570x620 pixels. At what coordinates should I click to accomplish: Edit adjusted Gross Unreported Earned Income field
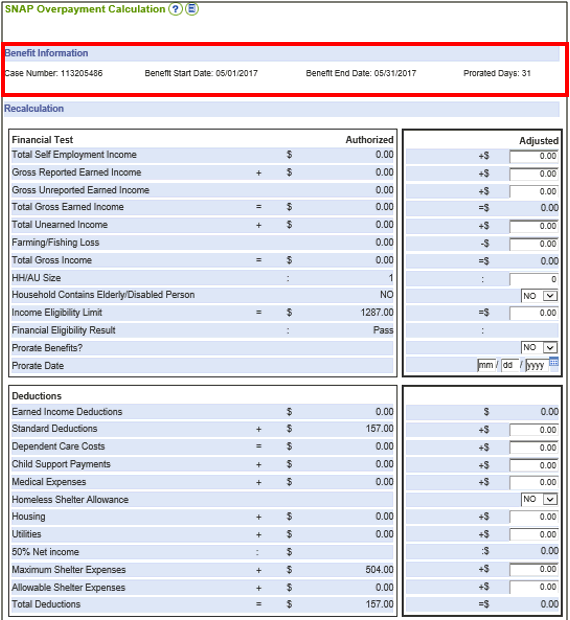(x=534, y=191)
